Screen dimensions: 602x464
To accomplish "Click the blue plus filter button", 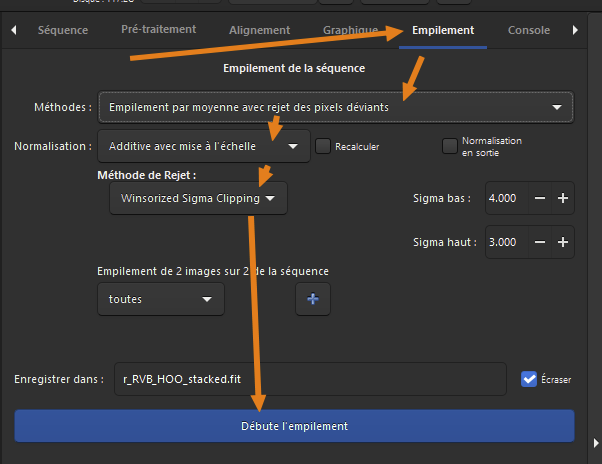I will coord(313,299).
